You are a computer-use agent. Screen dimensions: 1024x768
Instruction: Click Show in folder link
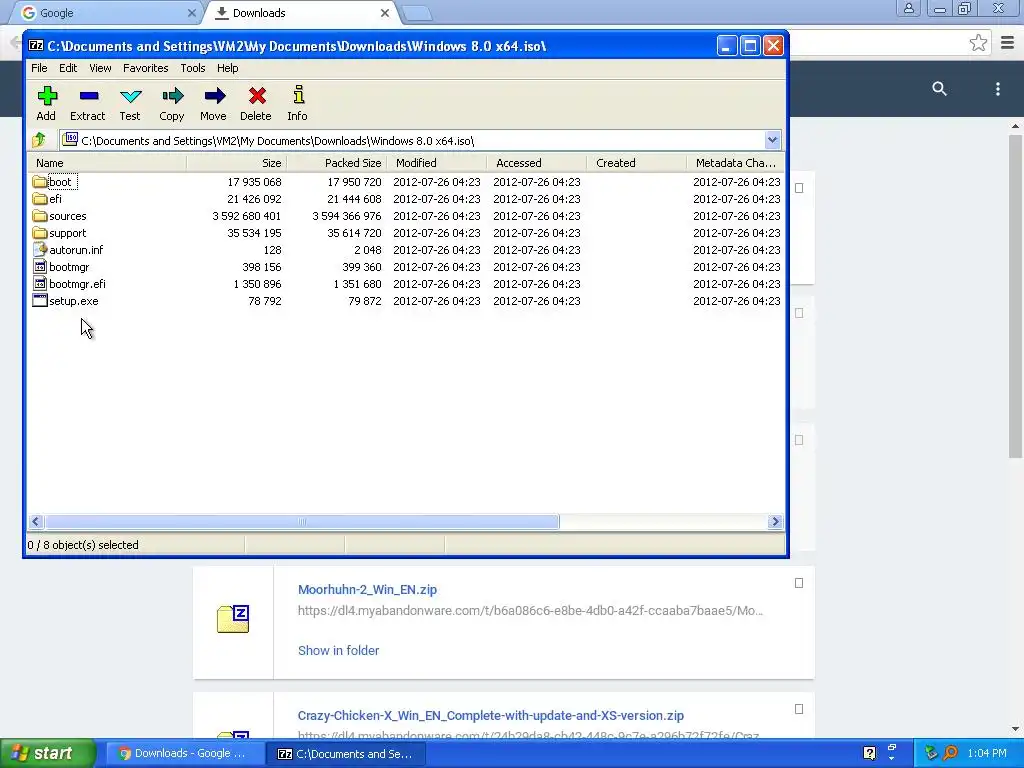[x=338, y=650]
